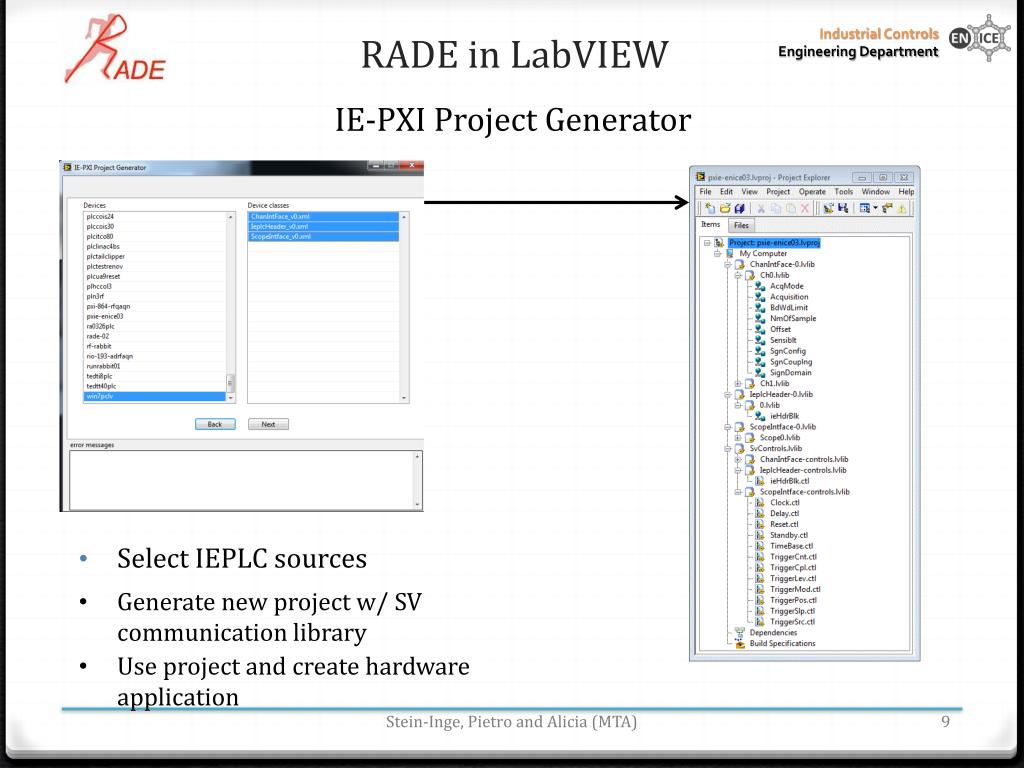This screenshot has height=768, width=1024.
Task: Click the My Computer target icon
Action: 730,253
